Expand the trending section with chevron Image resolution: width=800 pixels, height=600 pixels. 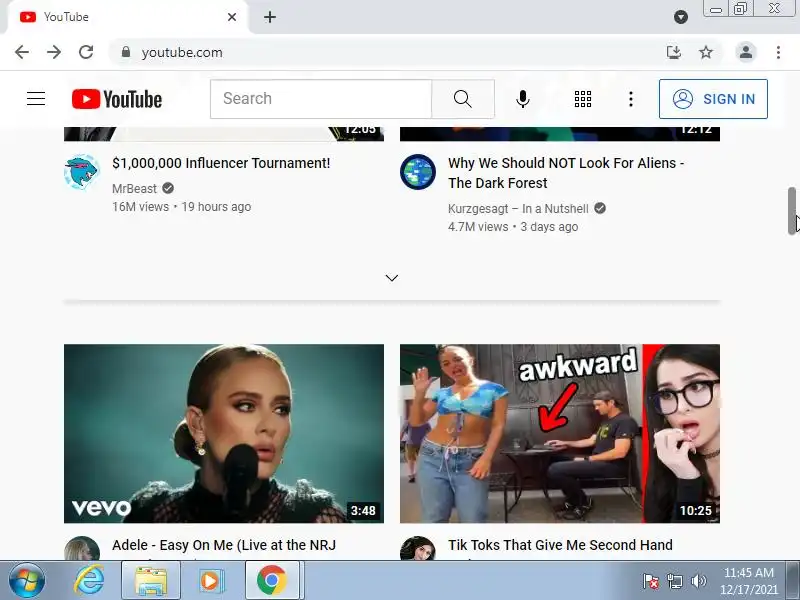pos(392,278)
